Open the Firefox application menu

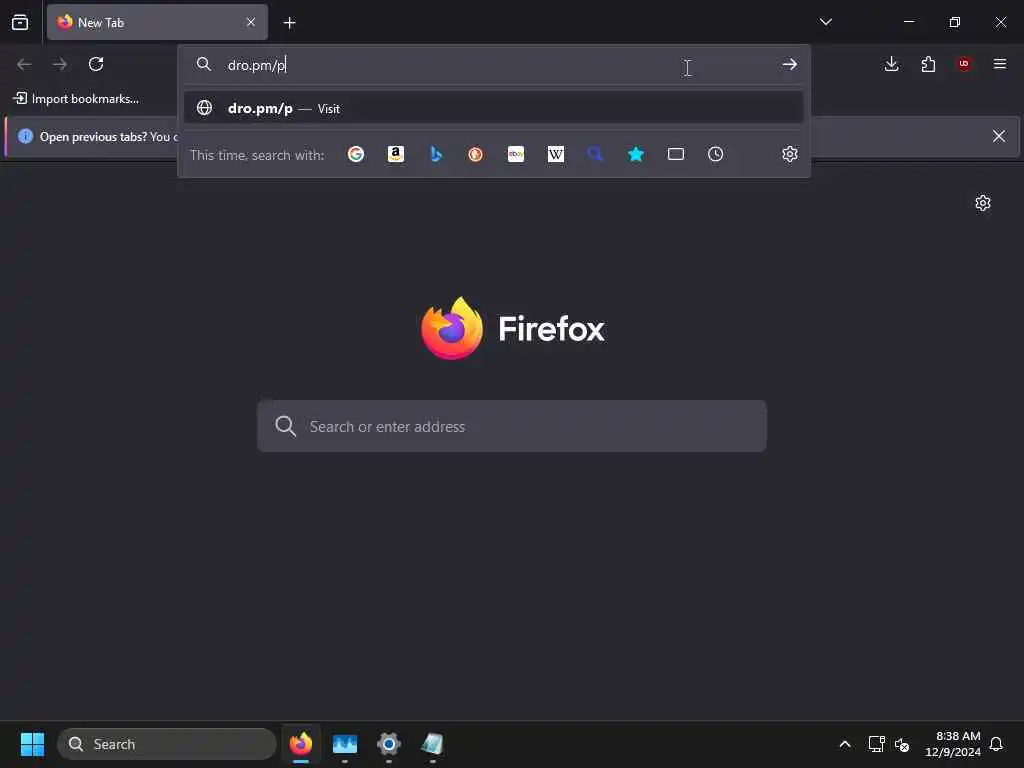1000,64
